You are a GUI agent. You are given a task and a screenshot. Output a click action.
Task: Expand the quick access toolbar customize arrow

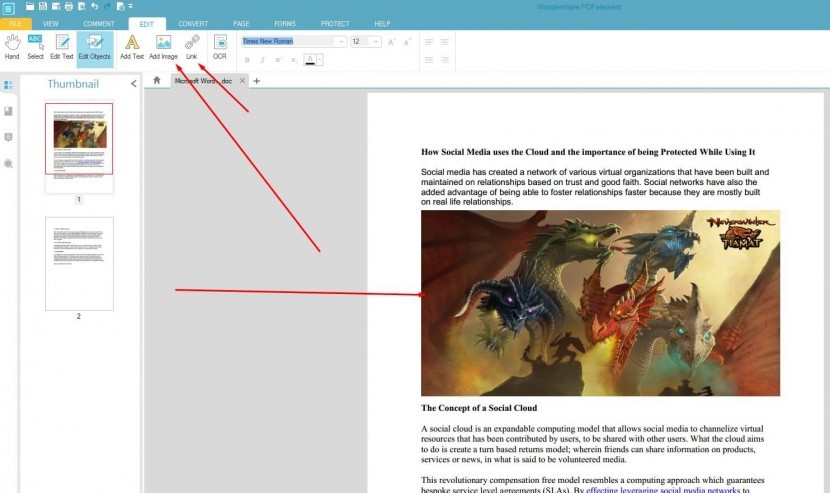click(131, 6)
